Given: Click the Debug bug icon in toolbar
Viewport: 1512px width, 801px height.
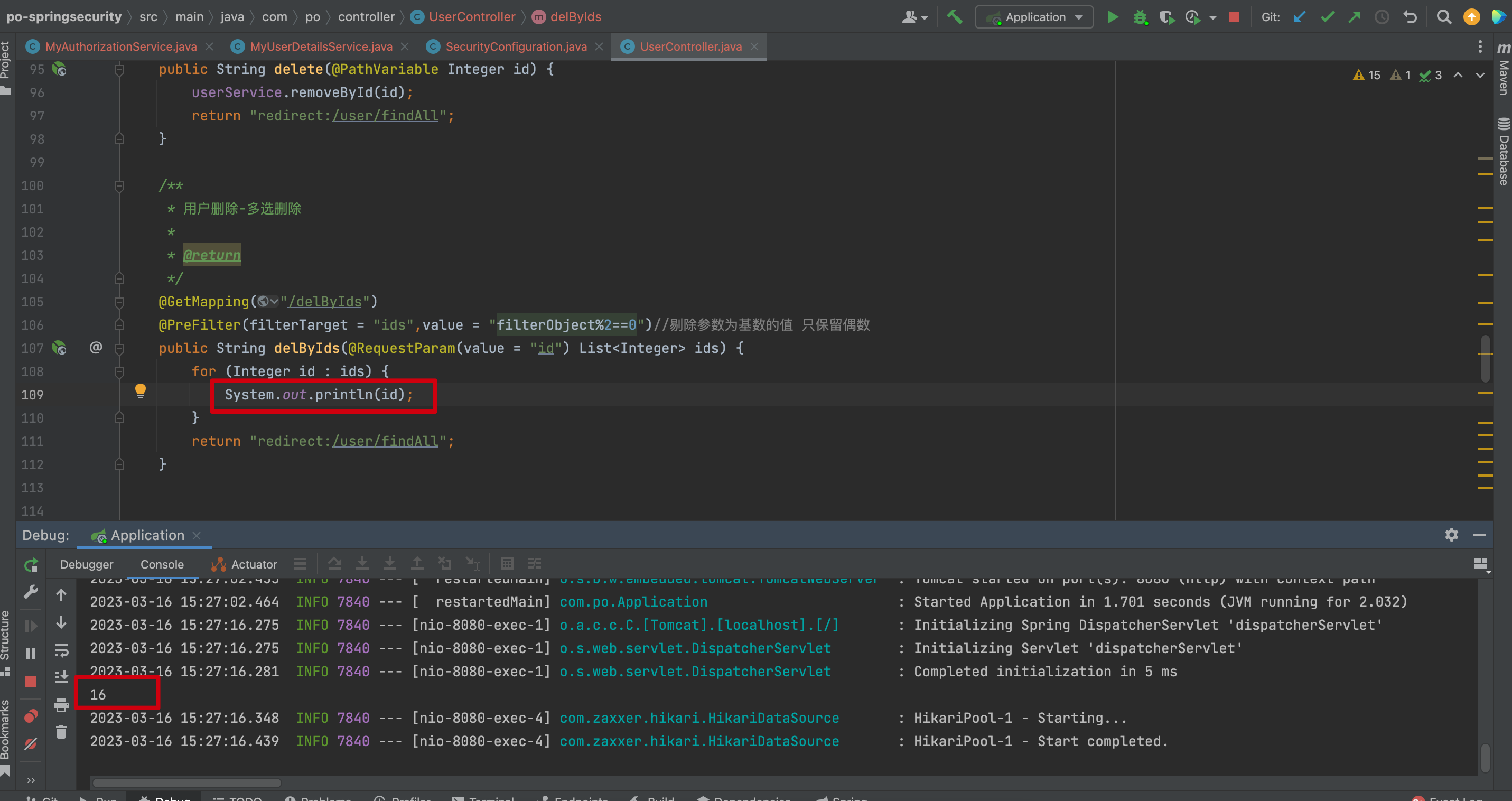Looking at the screenshot, I should (1140, 17).
